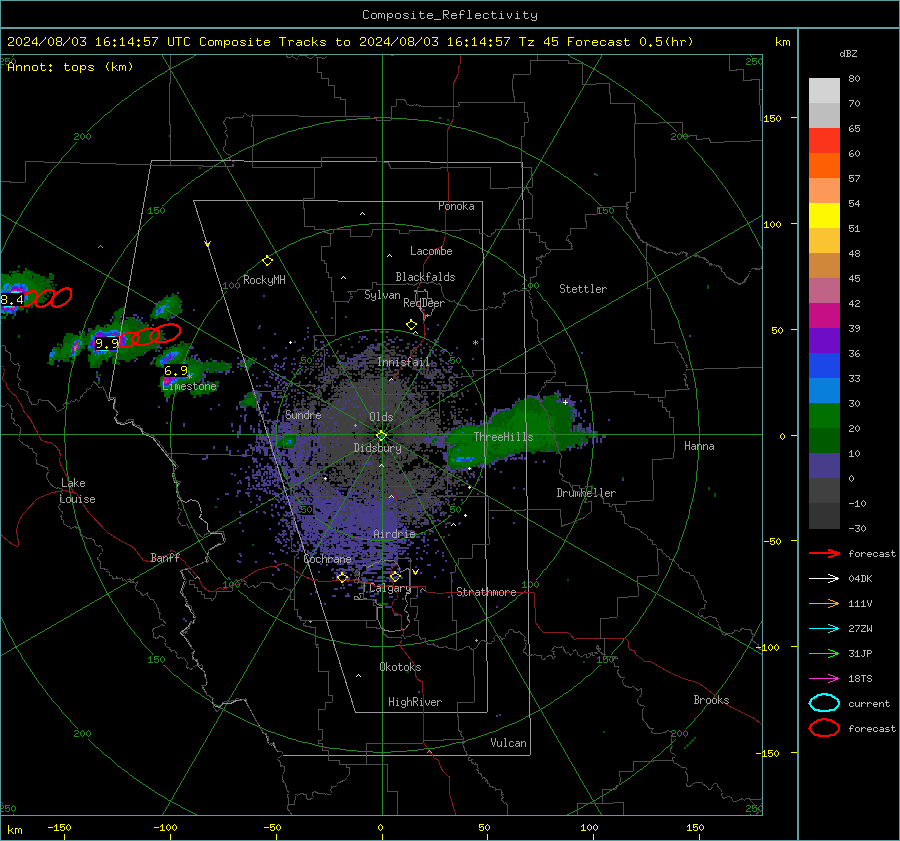Pick the magenta 39–42 dBZ color swatch
The width and height of the screenshot is (900, 841).
pos(824,316)
